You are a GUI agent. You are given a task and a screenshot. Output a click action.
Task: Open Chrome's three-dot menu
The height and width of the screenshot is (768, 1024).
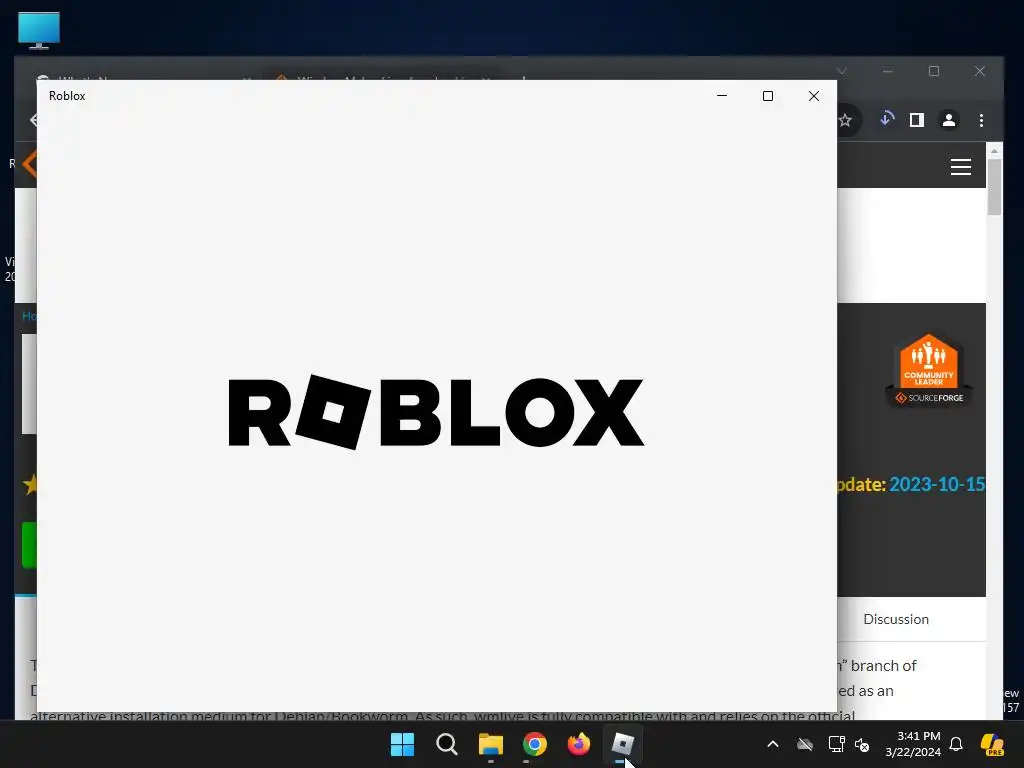(x=981, y=120)
